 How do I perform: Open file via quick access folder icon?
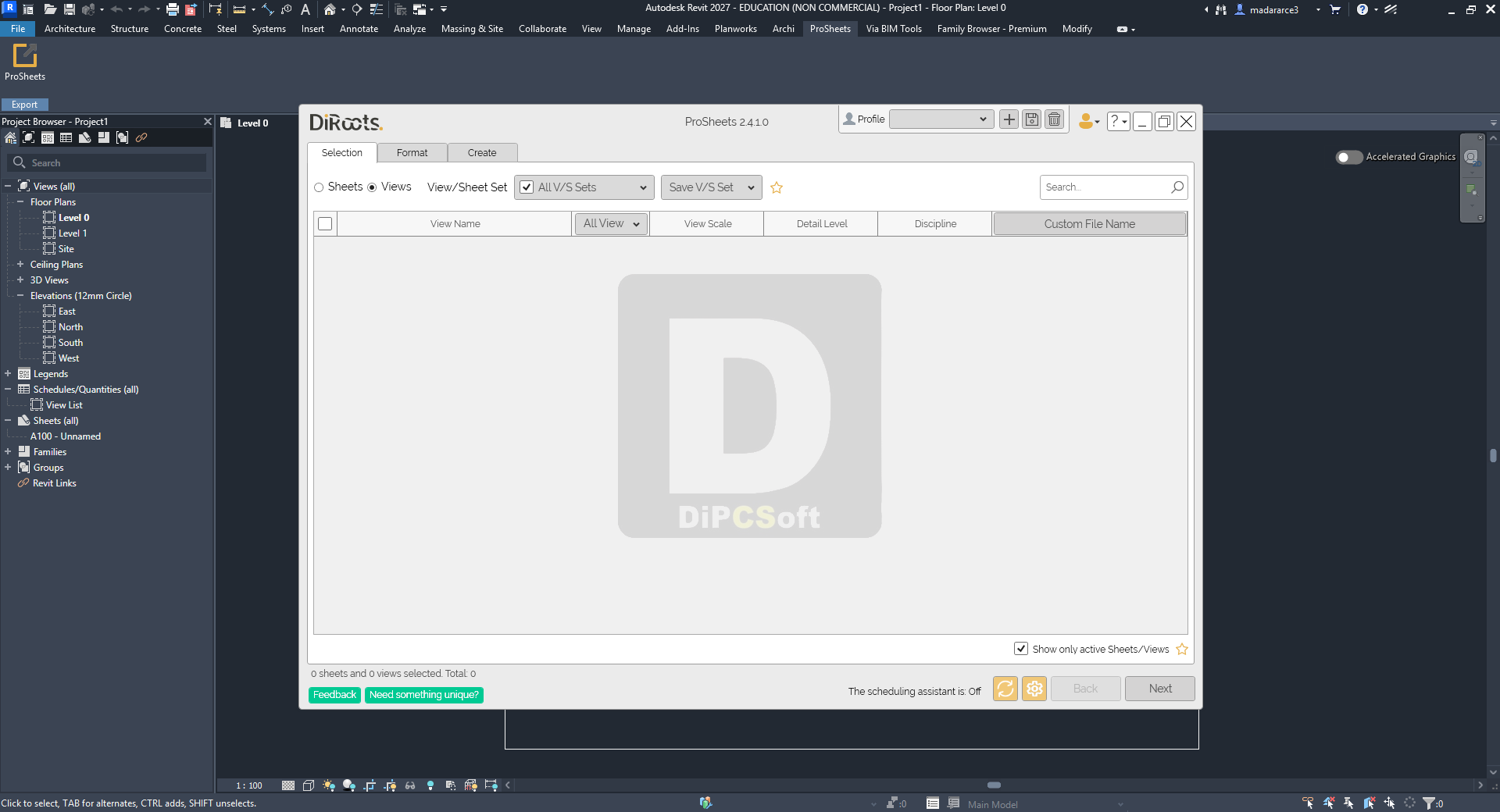tap(50, 9)
